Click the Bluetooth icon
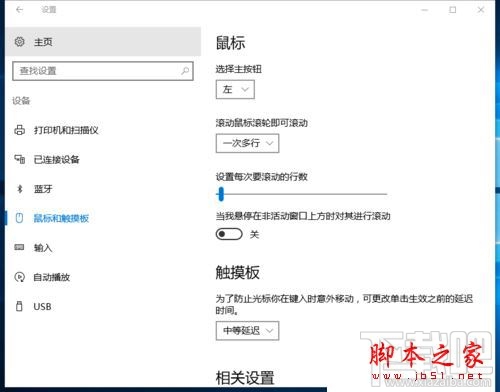This screenshot has height=392, width=500. (19, 189)
